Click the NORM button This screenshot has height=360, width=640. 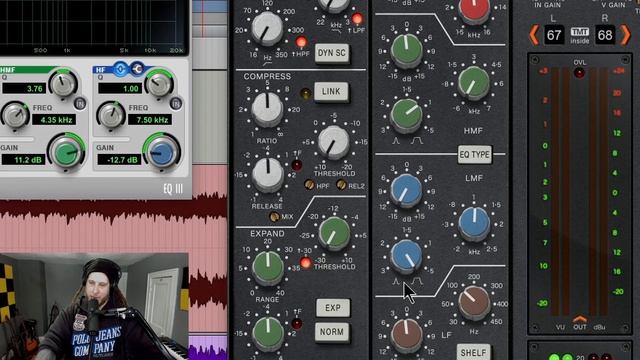[332, 332]
